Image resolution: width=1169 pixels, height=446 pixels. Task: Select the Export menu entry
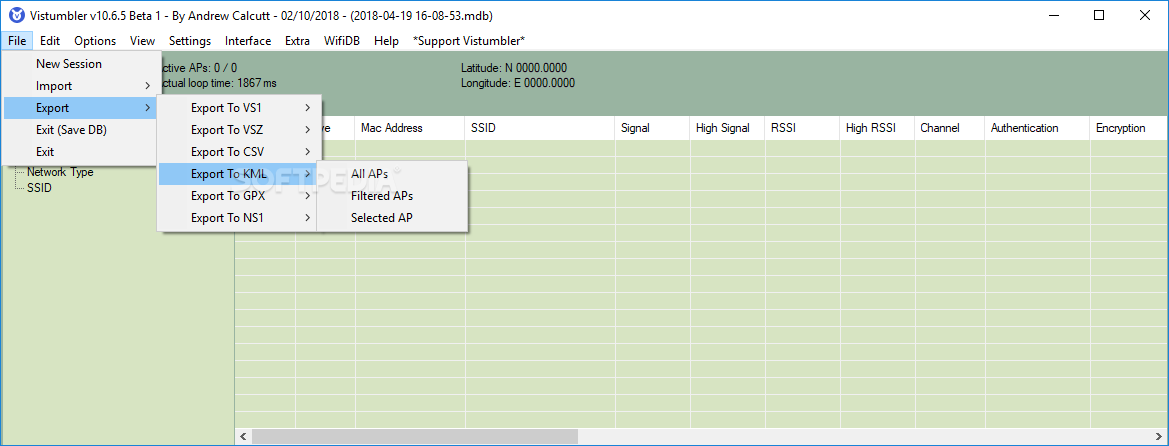coord(82,108)
